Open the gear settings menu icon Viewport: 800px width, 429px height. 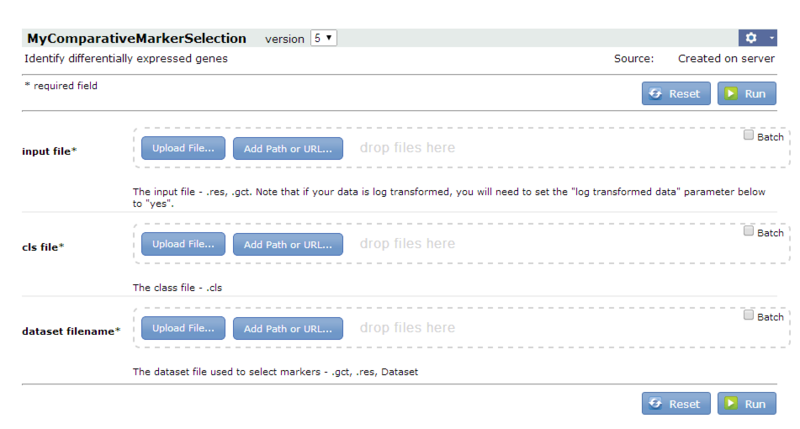[751, 38]
